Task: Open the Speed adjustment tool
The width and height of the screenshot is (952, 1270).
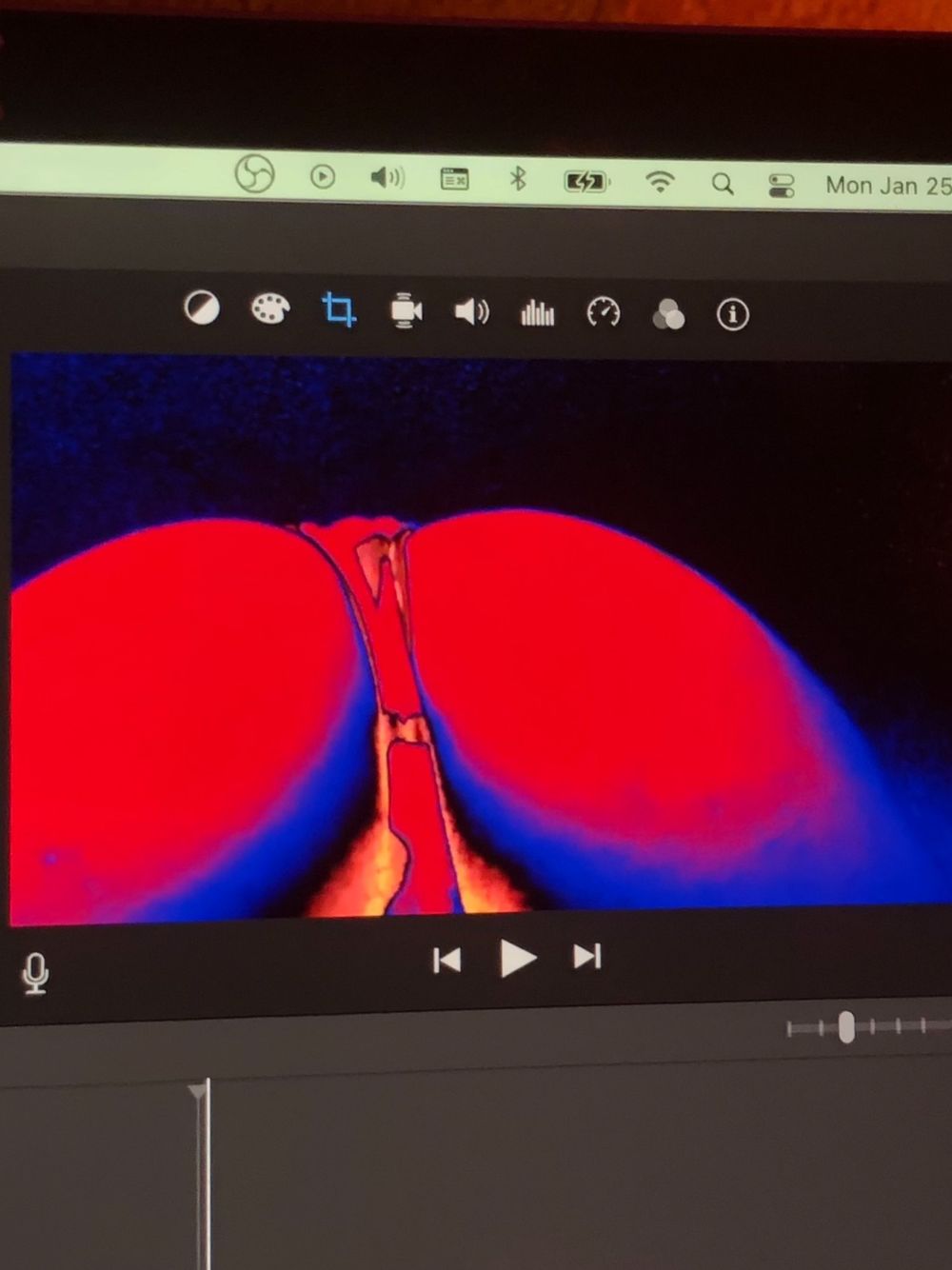Action: point(604,312)
